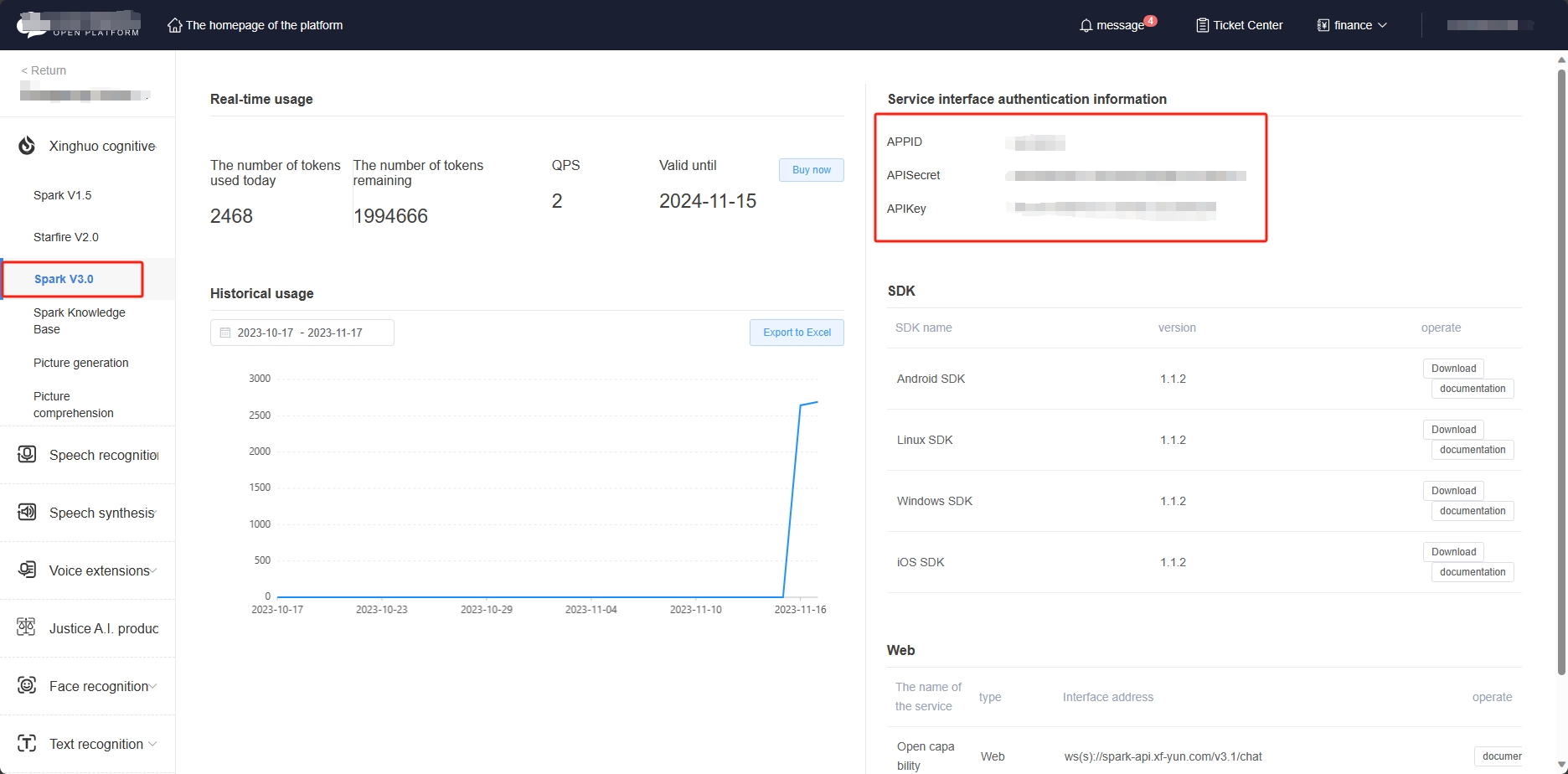Open the Speech recognition section
The height and width of the screenshot is (774, 1568).
(x=87, y=455)
